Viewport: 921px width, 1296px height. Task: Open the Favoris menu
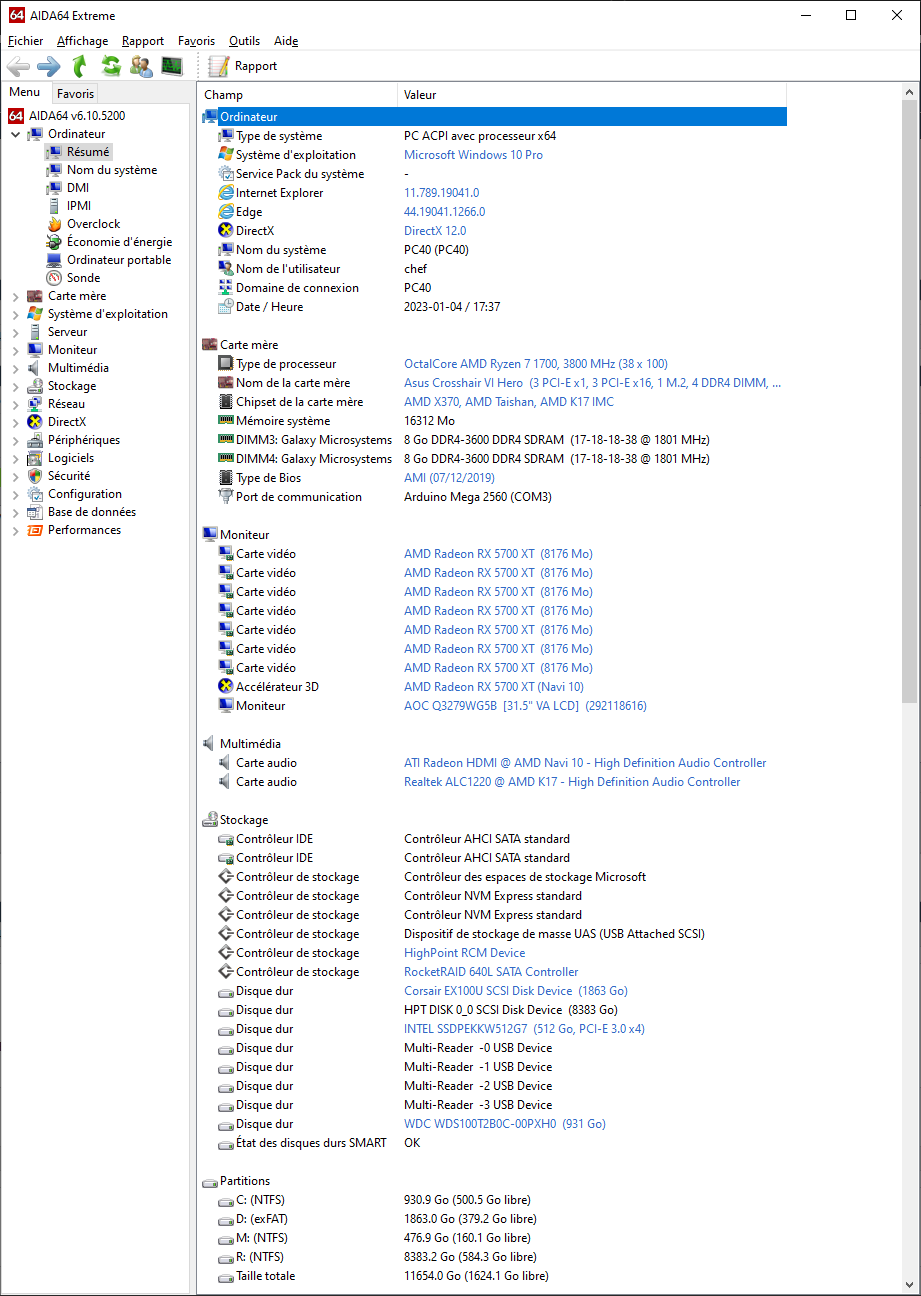tap(196, 41)
